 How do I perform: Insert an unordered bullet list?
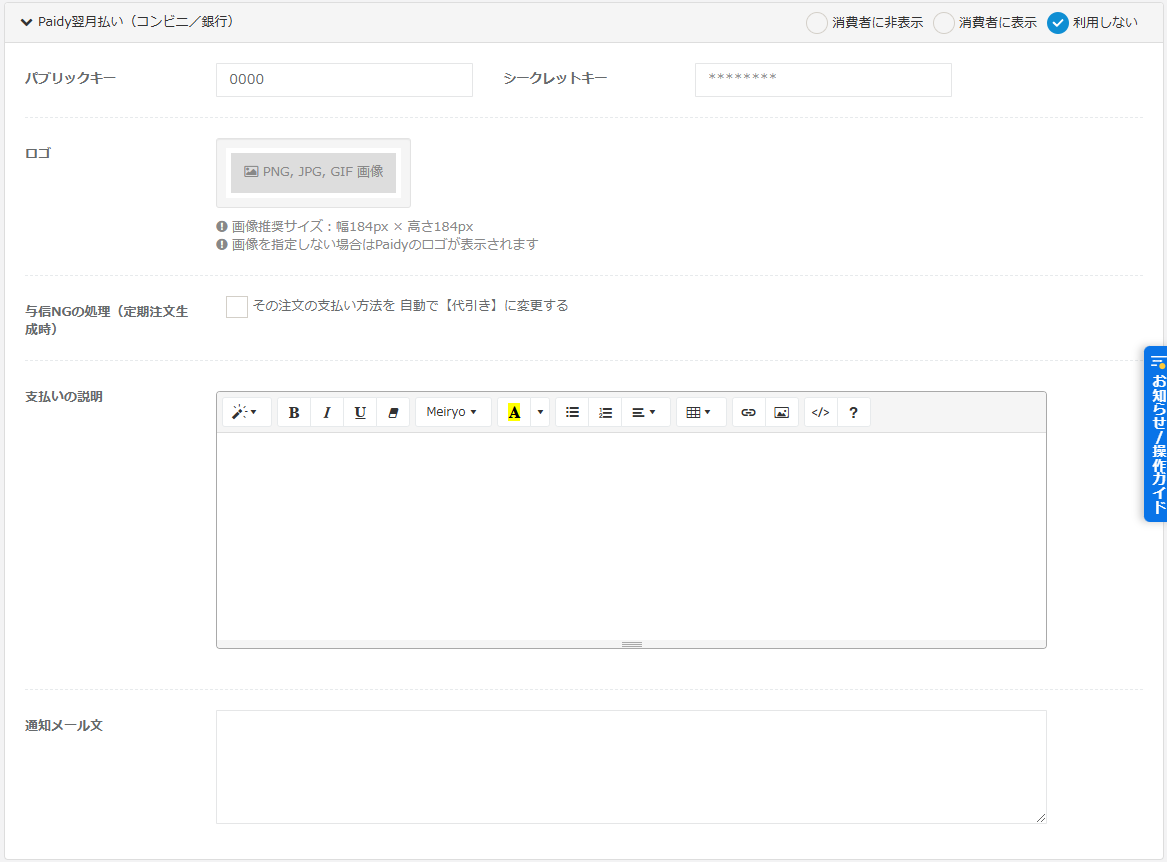click(x=572, y=412)
